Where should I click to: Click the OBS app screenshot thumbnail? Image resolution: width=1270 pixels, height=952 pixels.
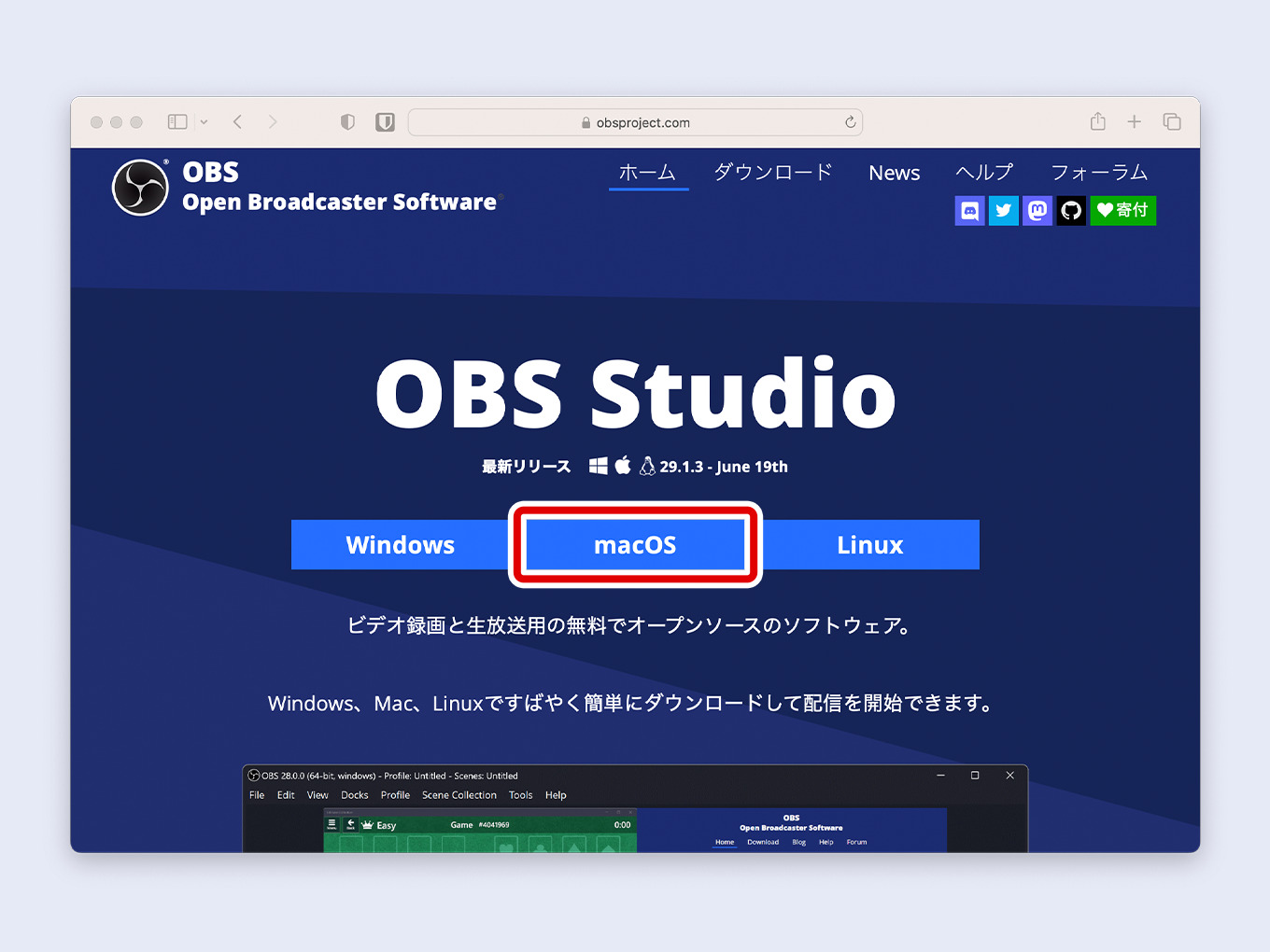tap(635, 808)
